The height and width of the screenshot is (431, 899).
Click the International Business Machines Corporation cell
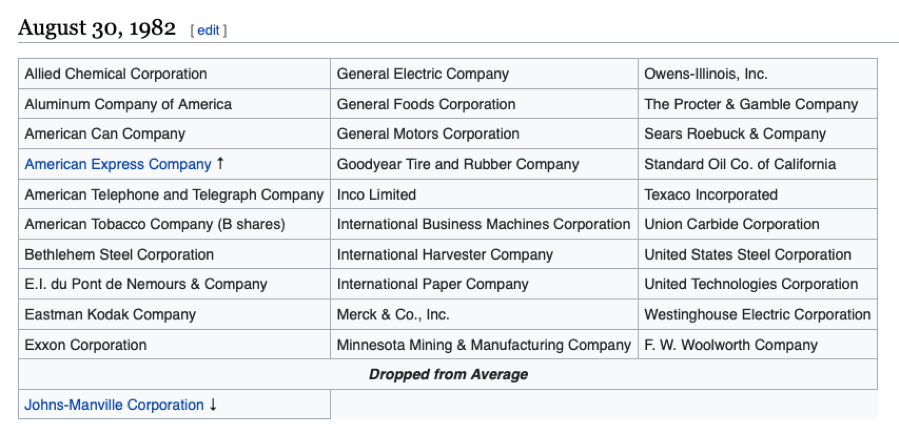coord(484,224)
